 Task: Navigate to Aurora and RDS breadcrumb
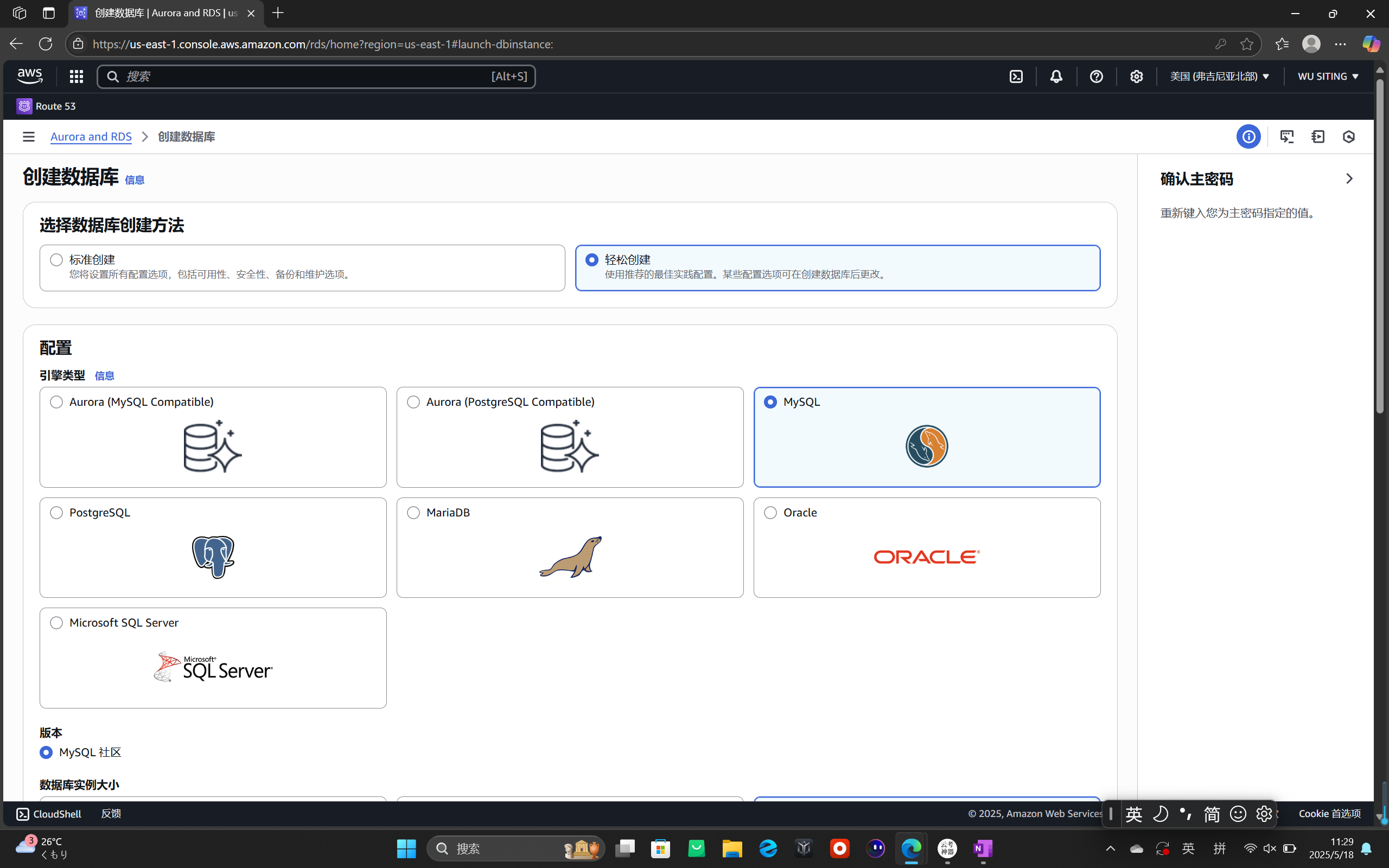tap(91, 137)
